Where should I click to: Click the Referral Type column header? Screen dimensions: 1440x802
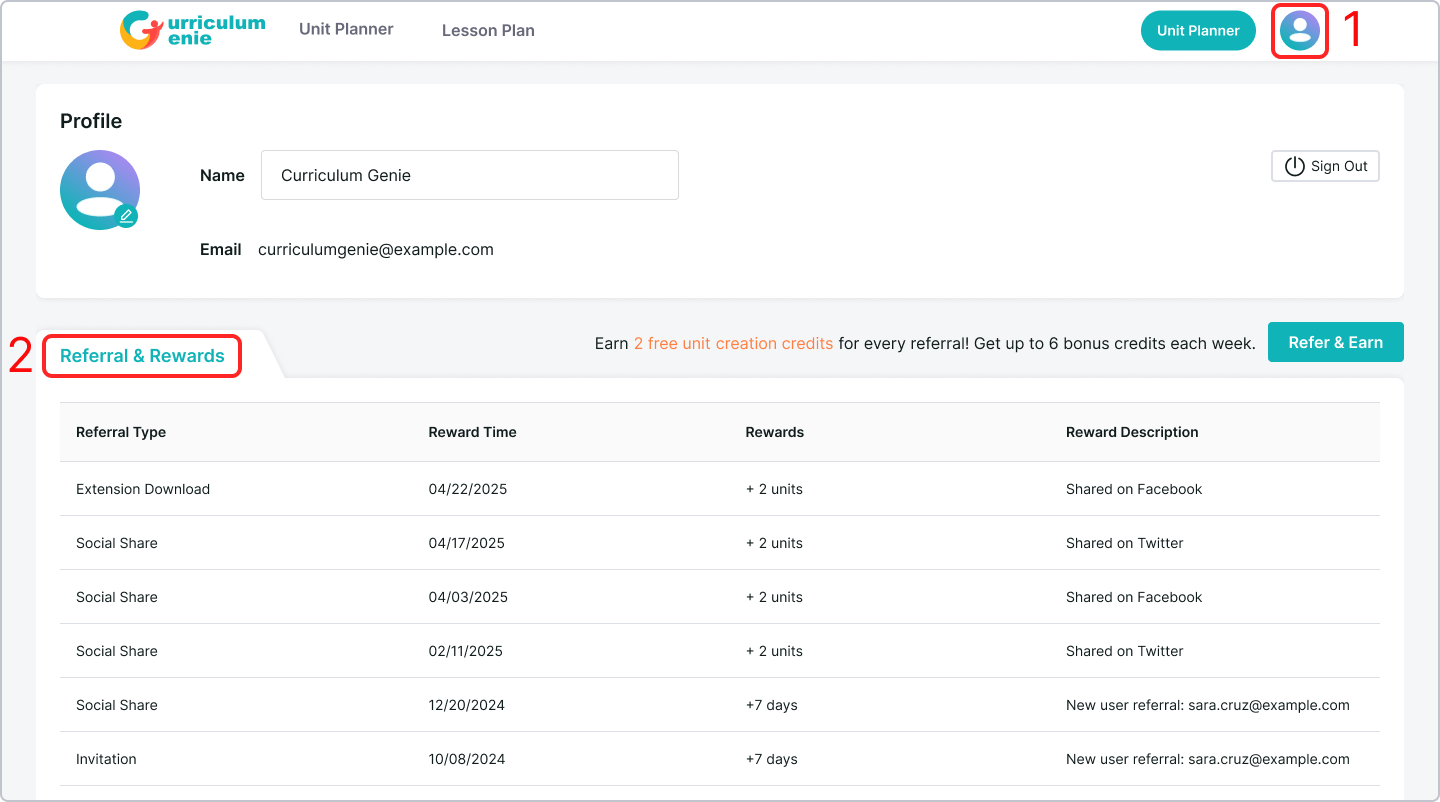121,432
